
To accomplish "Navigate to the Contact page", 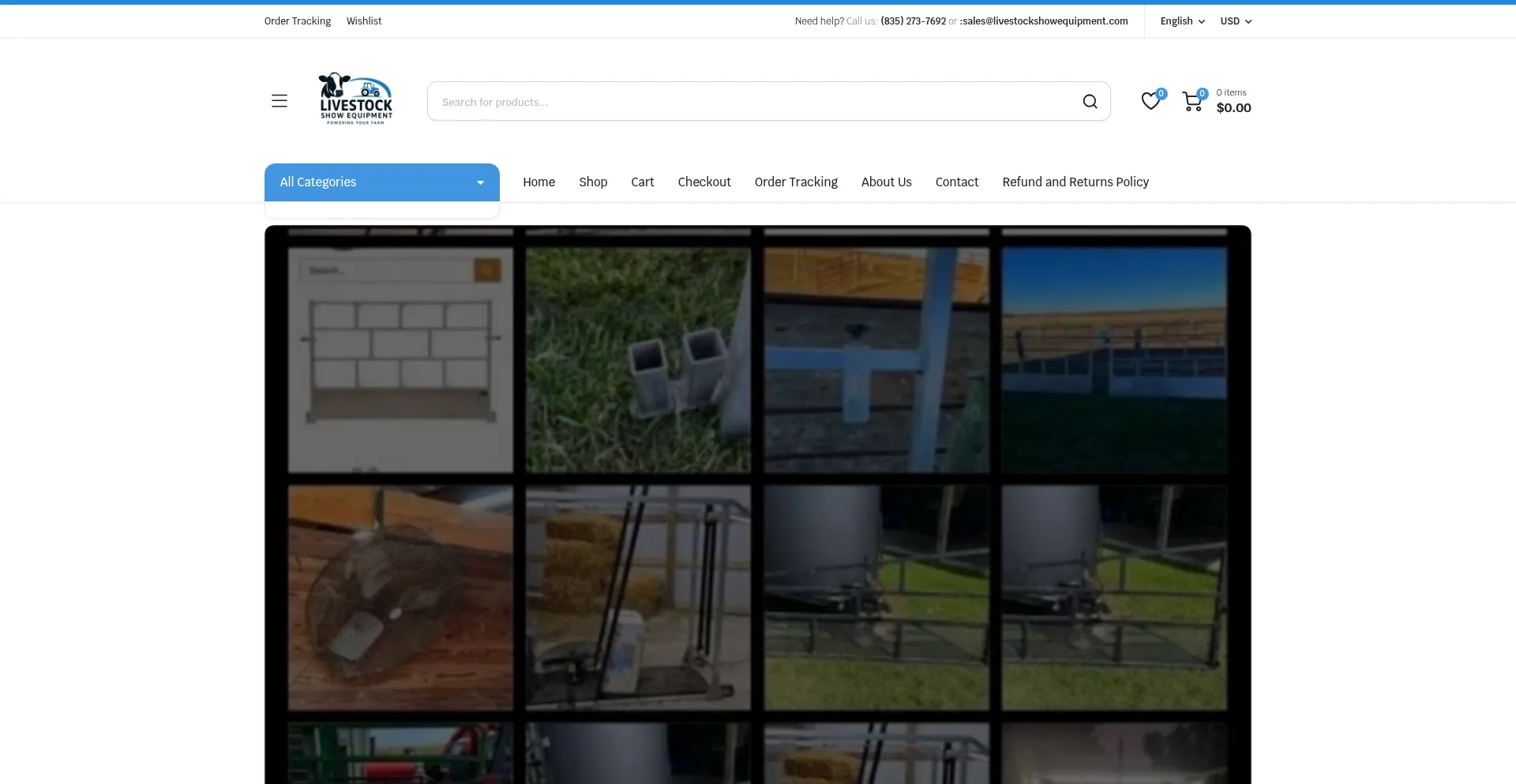I will [x=956, y=182].
